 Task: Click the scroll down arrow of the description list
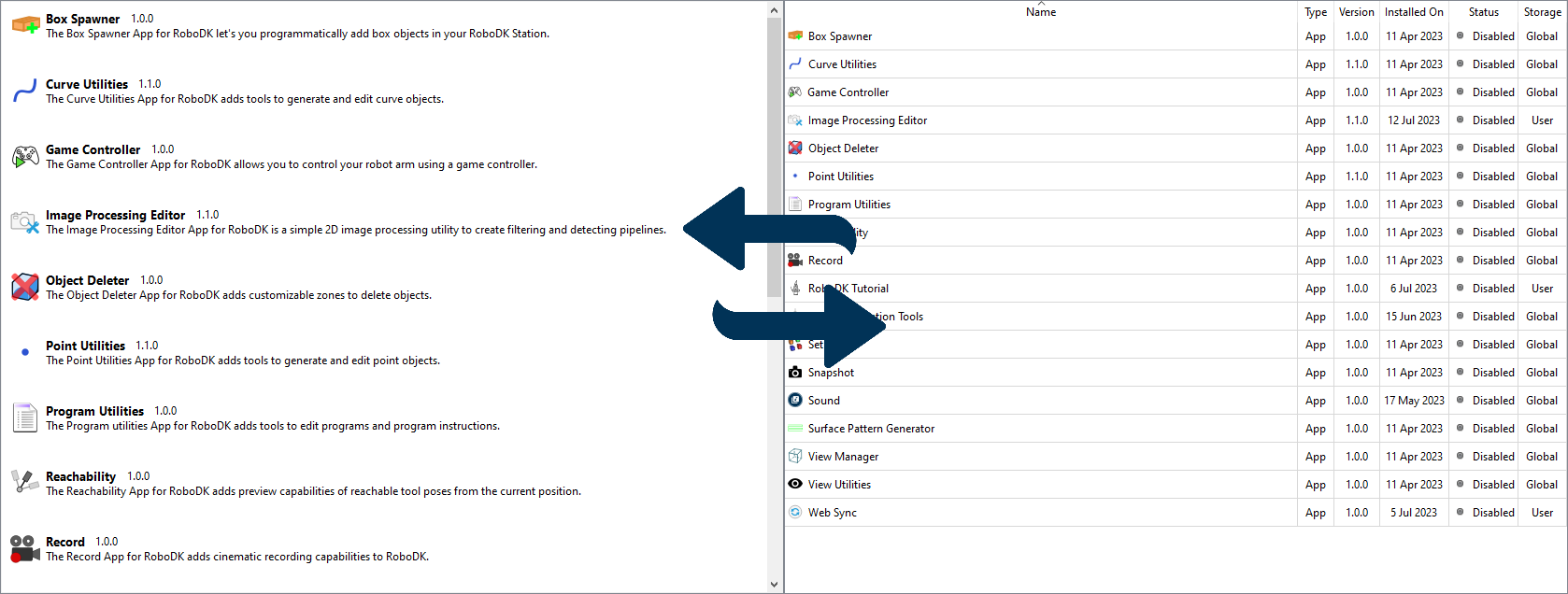pyautogui.click(x=774, y=585)
